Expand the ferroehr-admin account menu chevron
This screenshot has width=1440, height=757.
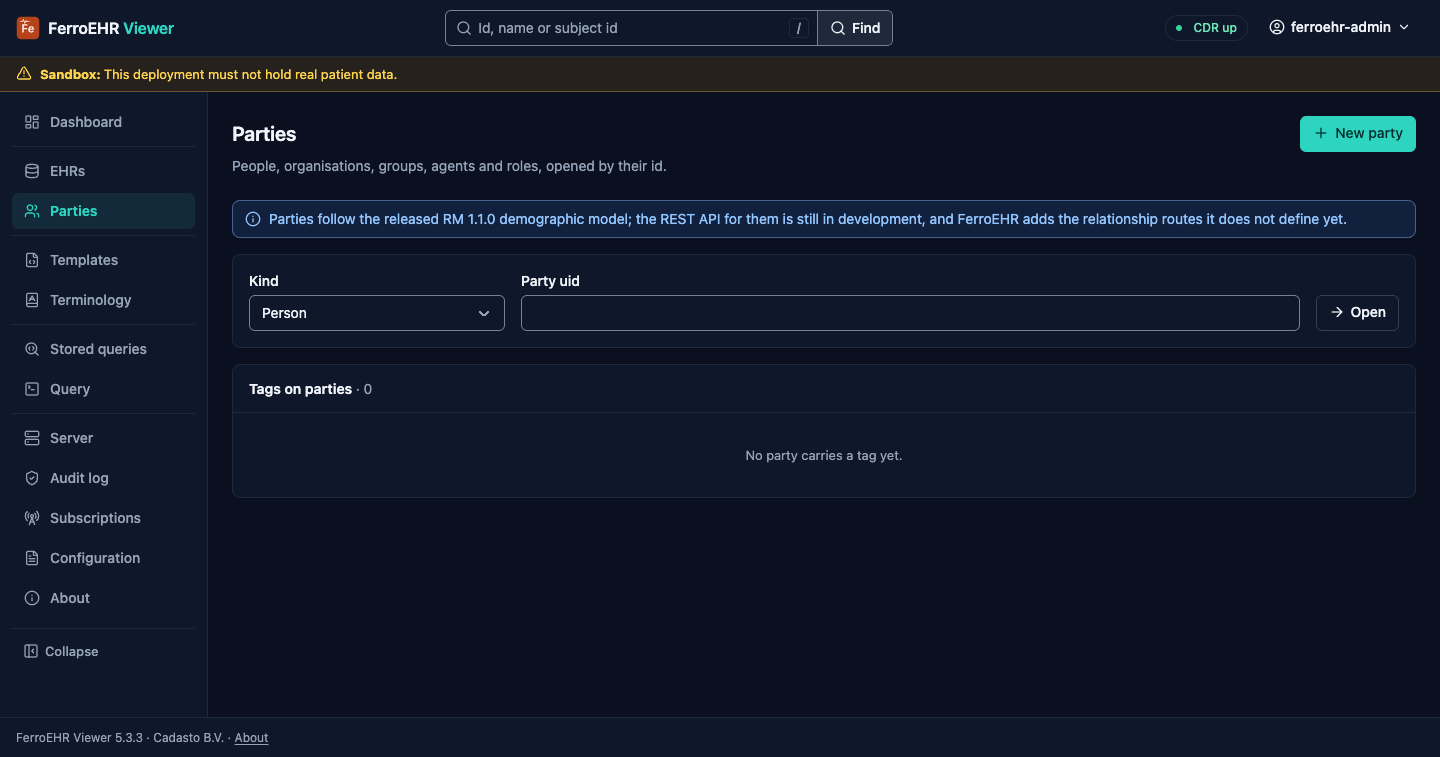1404,28
